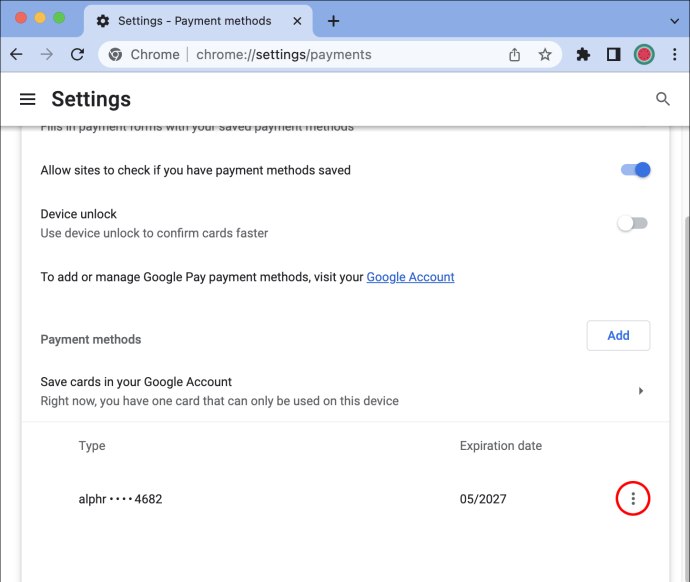Open the Settings hamburger menu

click(x=27, y=99)
